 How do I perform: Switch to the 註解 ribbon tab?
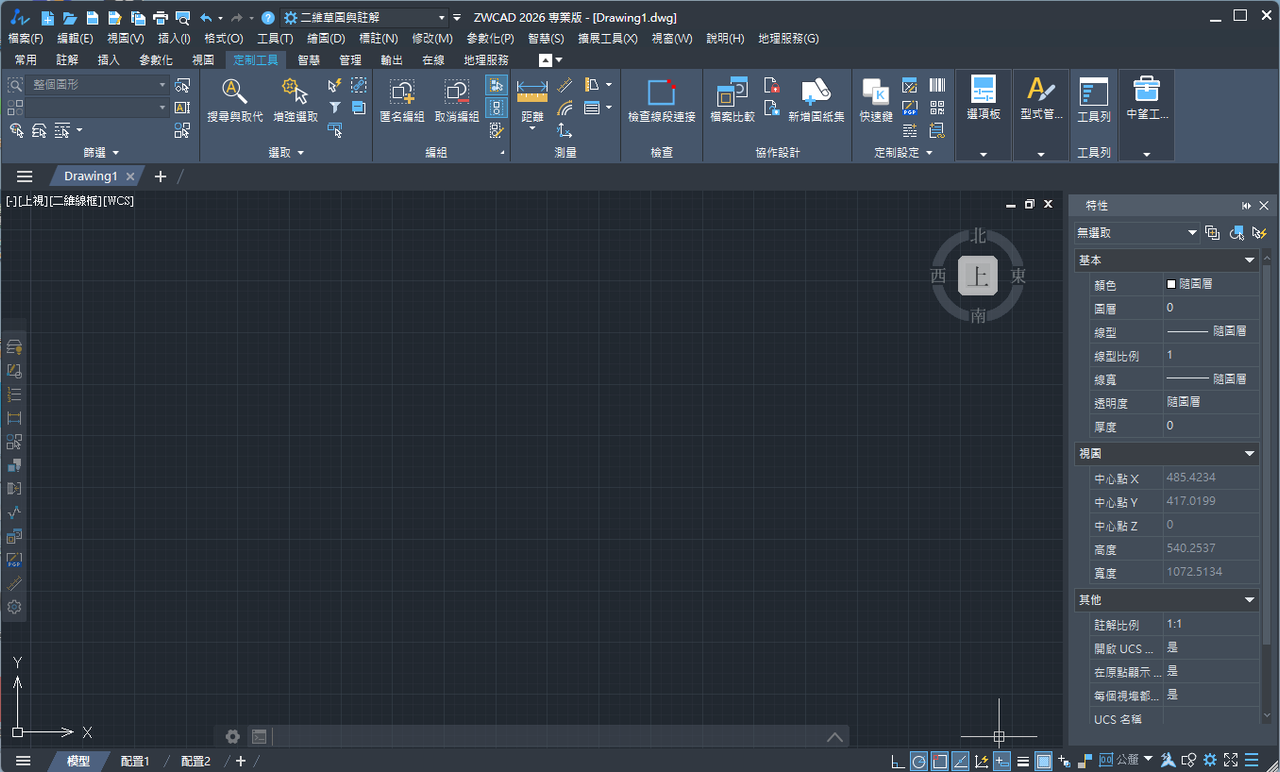click(x=67, y=60)
